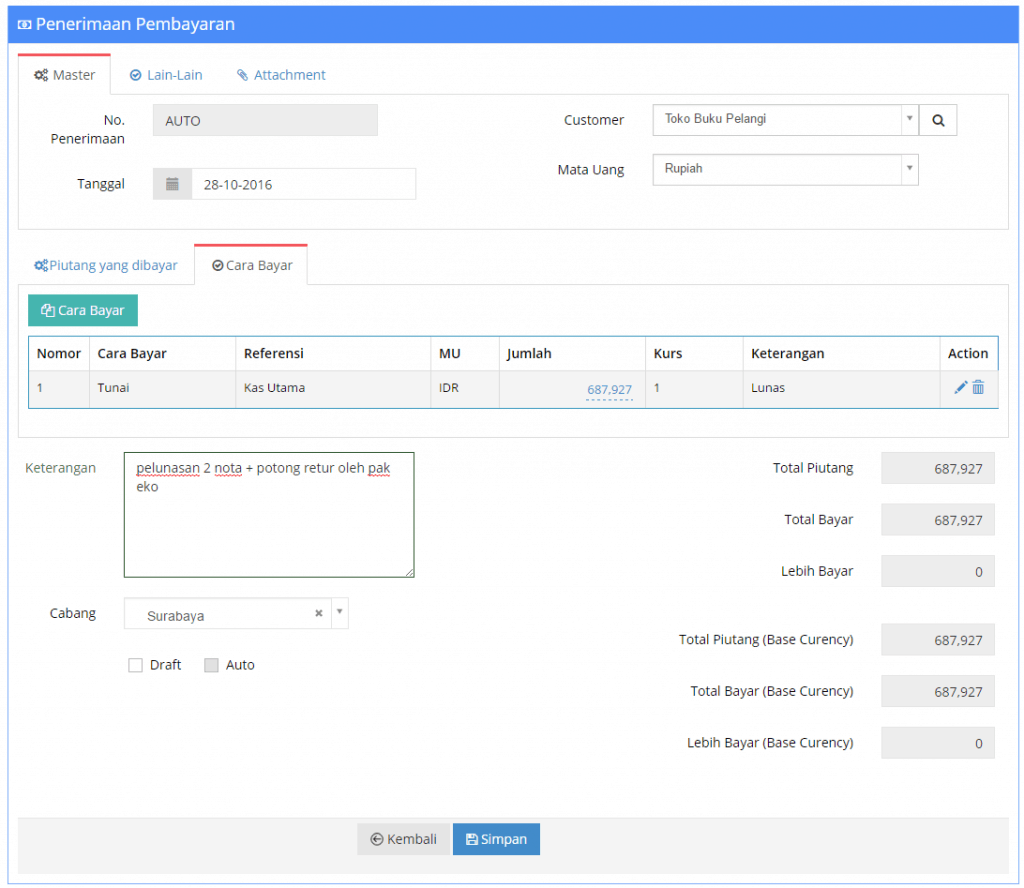Open the Mata Uang Rupiah dropdown
Viewport: 1024px width, 888px height.
click(785, 170)
